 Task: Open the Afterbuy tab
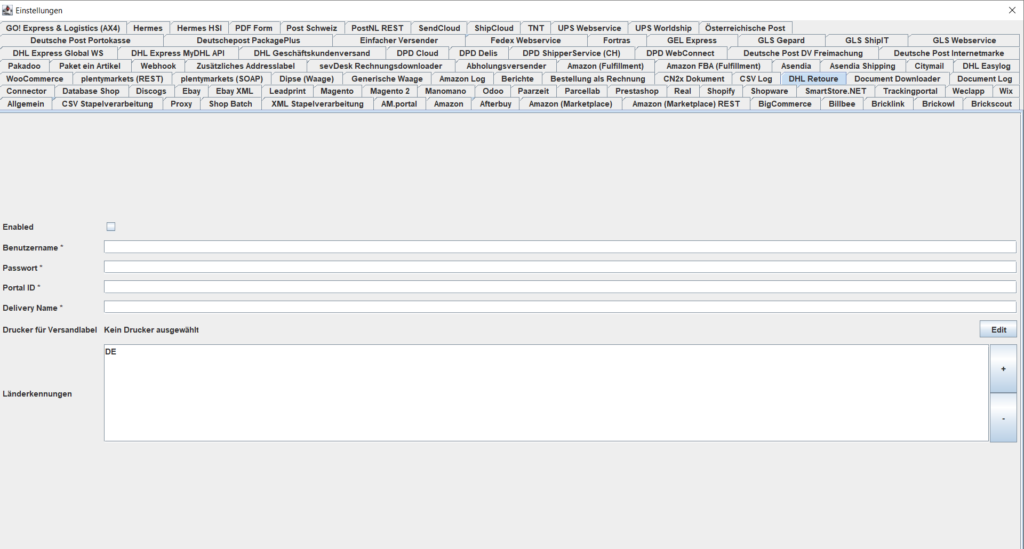coord(496,104)
